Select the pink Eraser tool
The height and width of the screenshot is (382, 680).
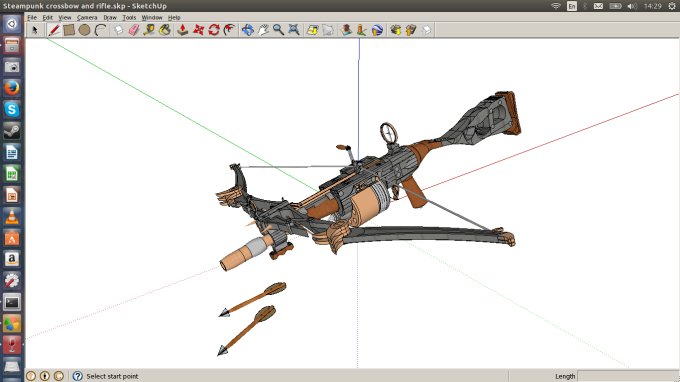pos(134,30)
